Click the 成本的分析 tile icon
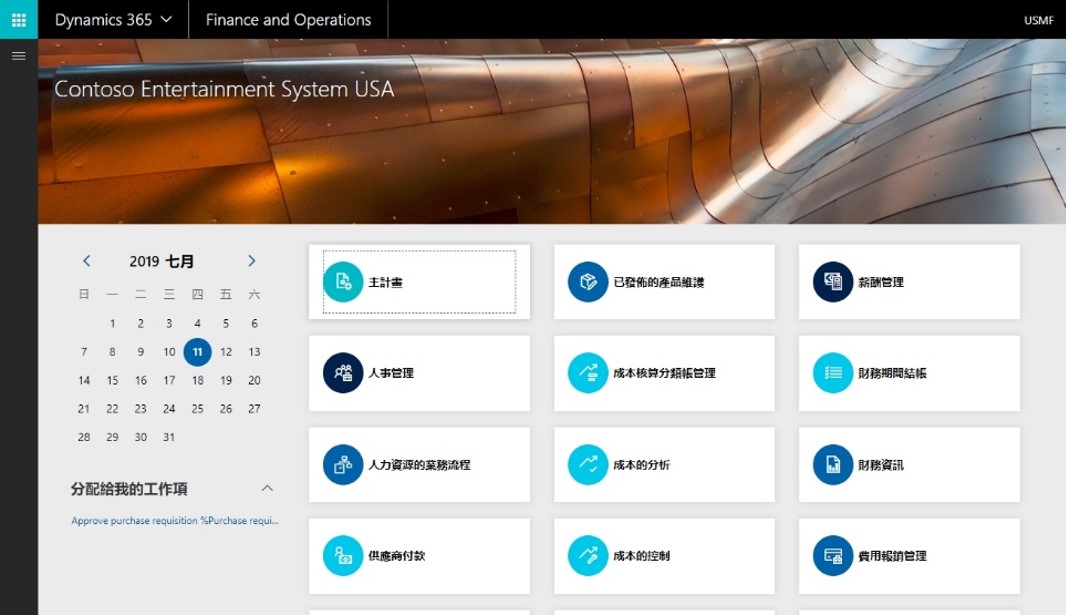This screenshot has height=615, width=1066. click(587, 464)
